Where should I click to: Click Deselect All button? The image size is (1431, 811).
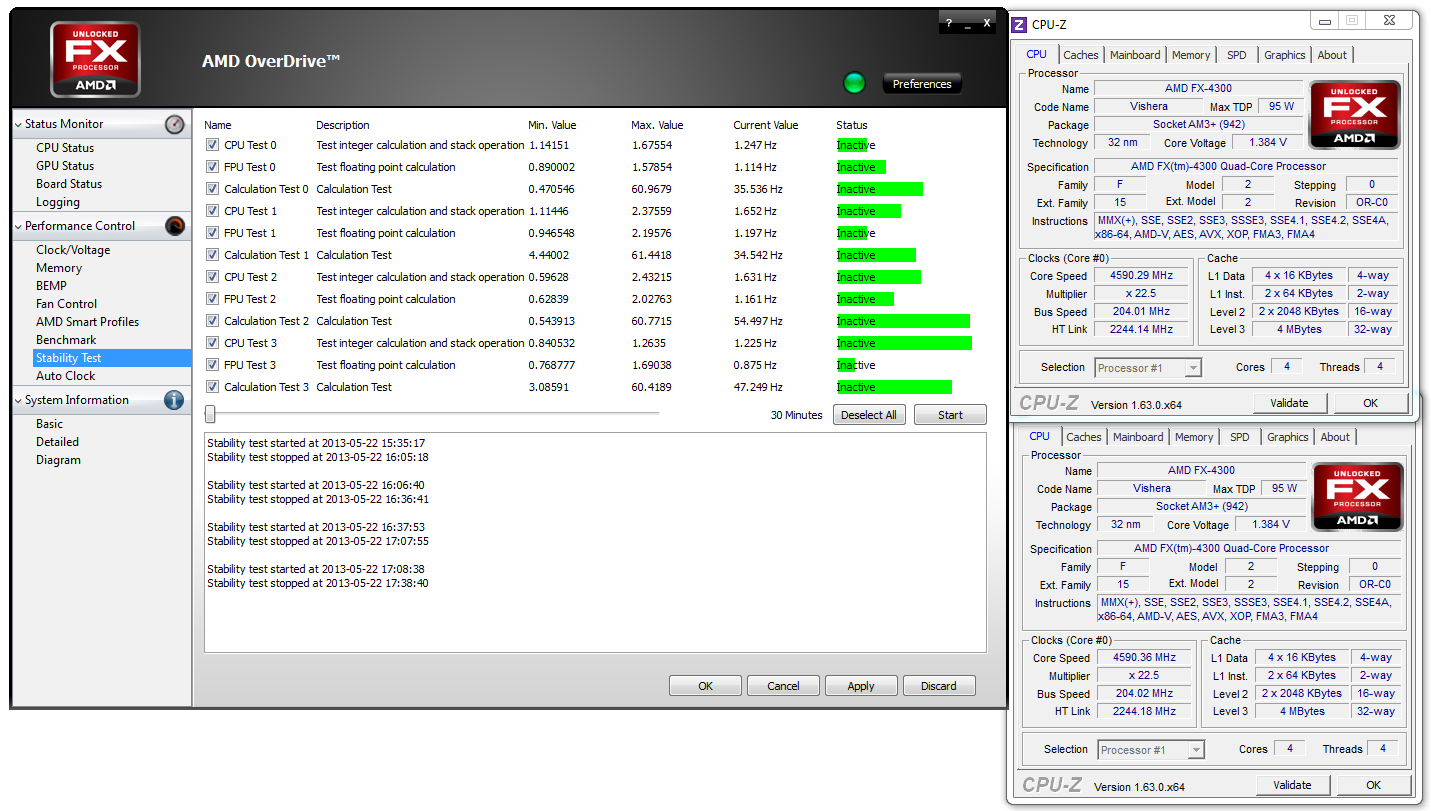(869, 415)
